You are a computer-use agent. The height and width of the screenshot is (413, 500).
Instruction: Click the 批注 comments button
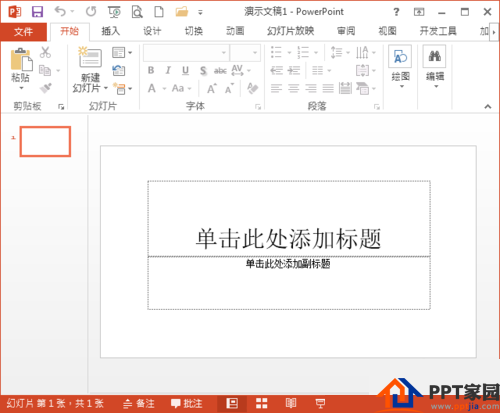tap(186, 404)
